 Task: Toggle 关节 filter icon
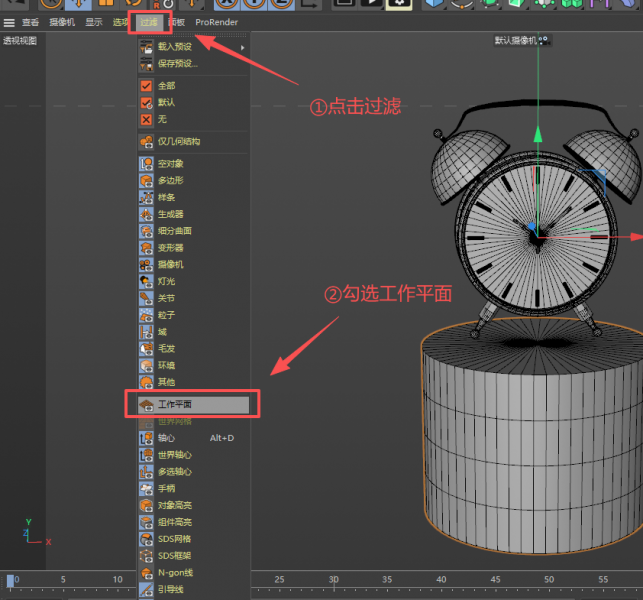pyautogui.click(x=146, y=298)
